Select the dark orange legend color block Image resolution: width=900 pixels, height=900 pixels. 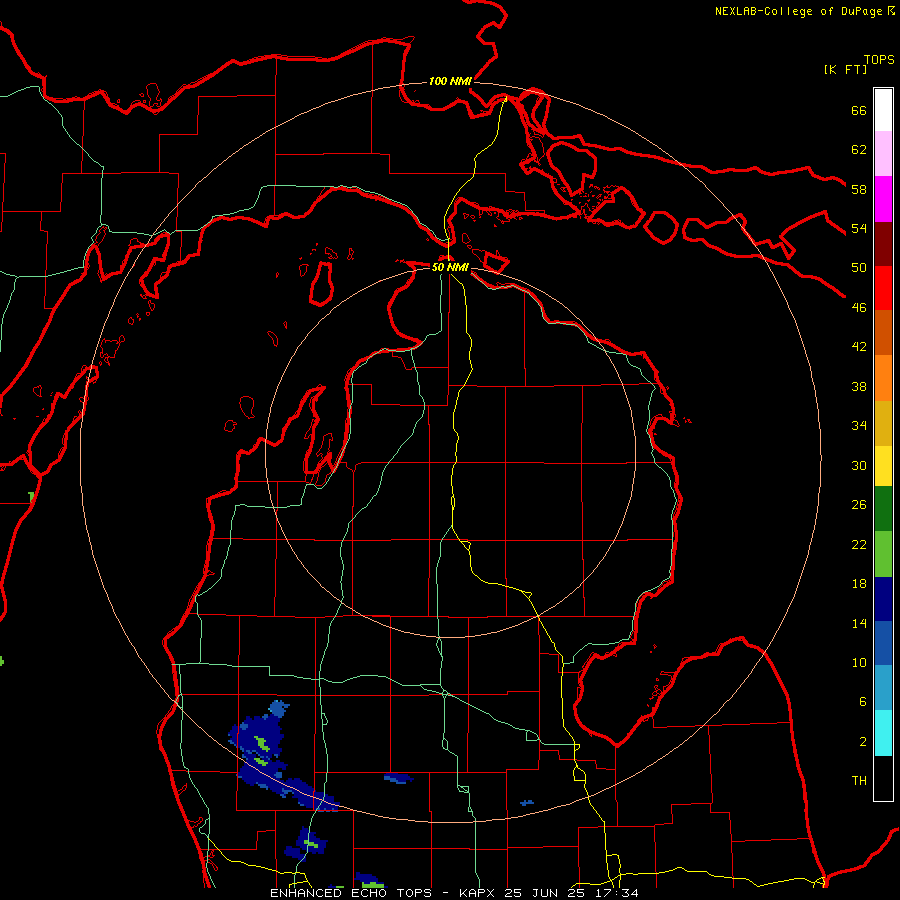[x=883, y=332]
